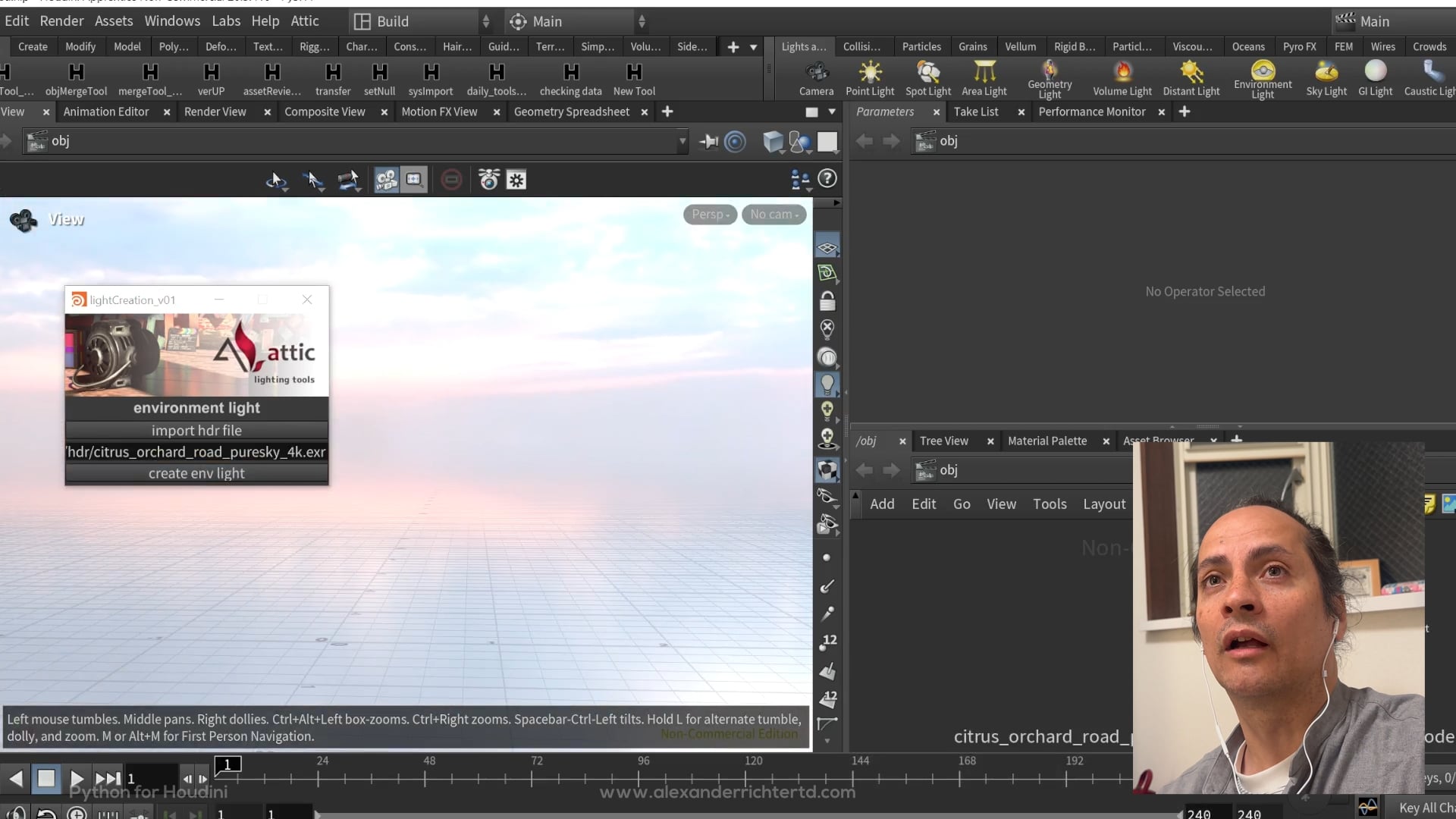Viewport: 1456px width, 819px height.
Task: Toggle display primitive numbers icon
Action: [827, 698]
